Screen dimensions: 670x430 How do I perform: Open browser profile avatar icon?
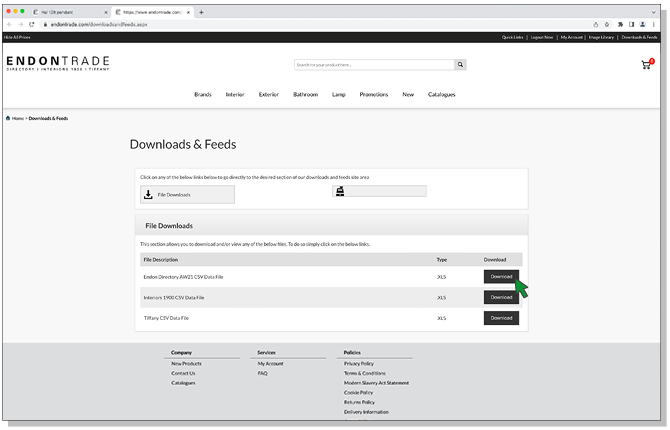[642, 24]
